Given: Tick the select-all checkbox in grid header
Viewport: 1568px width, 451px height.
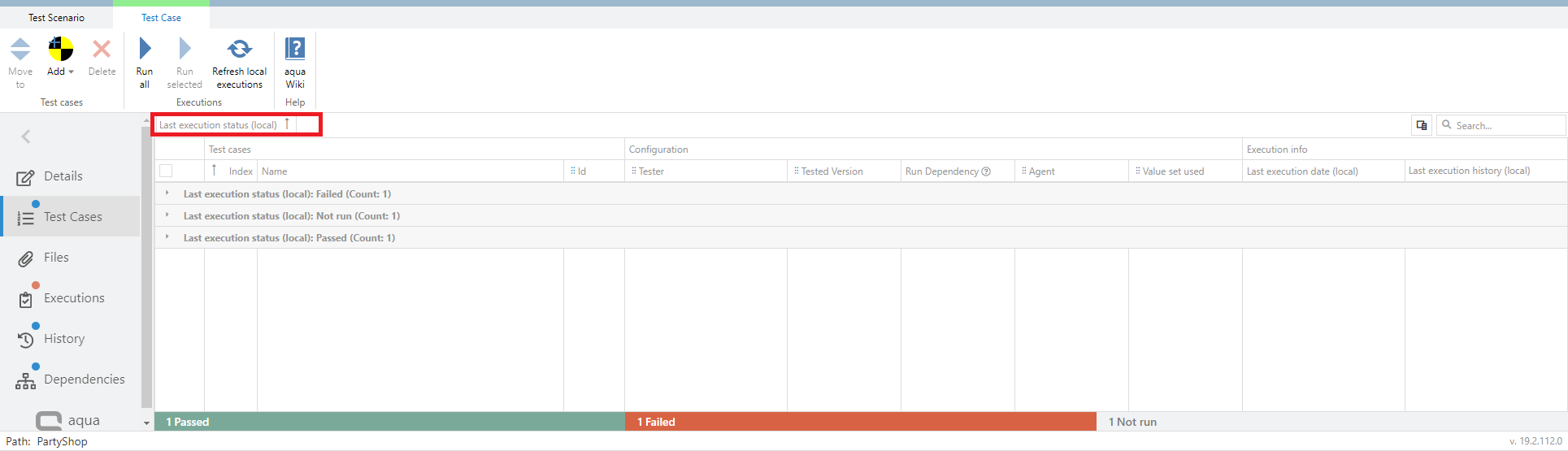Looking at the screenshot, I should click(x=166, y=171).
